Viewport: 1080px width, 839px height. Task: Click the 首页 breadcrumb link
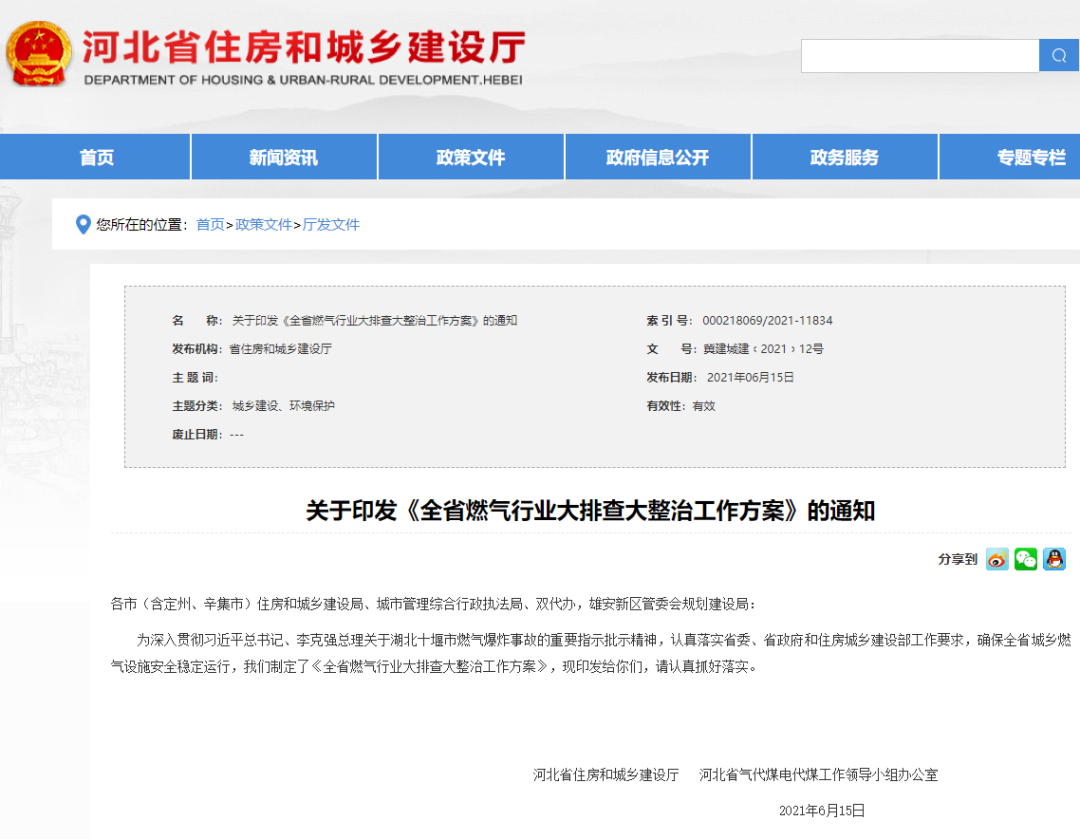(210, 225)
